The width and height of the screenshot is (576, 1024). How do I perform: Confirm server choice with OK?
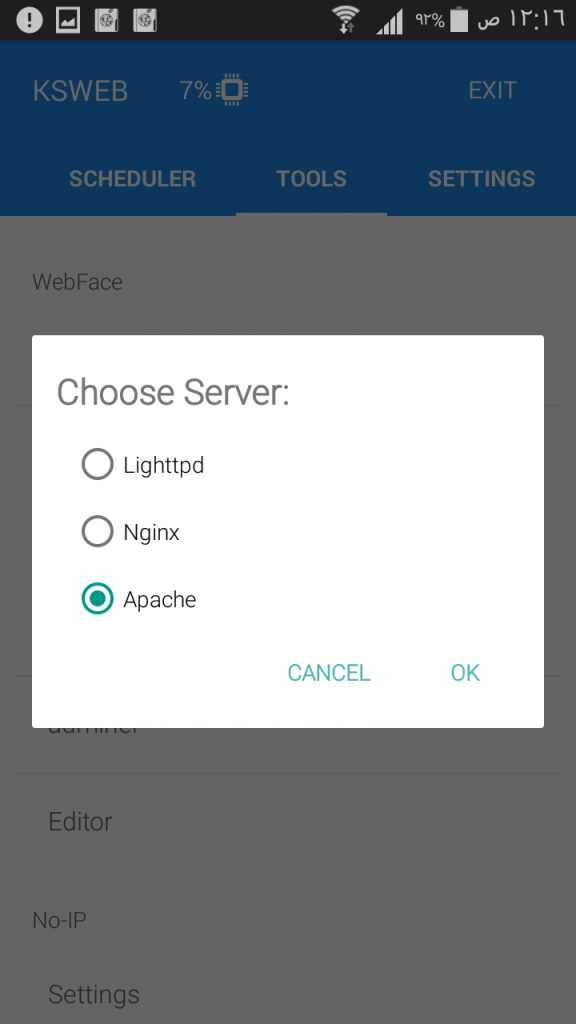pyautogui.click(x=465, y=673)
